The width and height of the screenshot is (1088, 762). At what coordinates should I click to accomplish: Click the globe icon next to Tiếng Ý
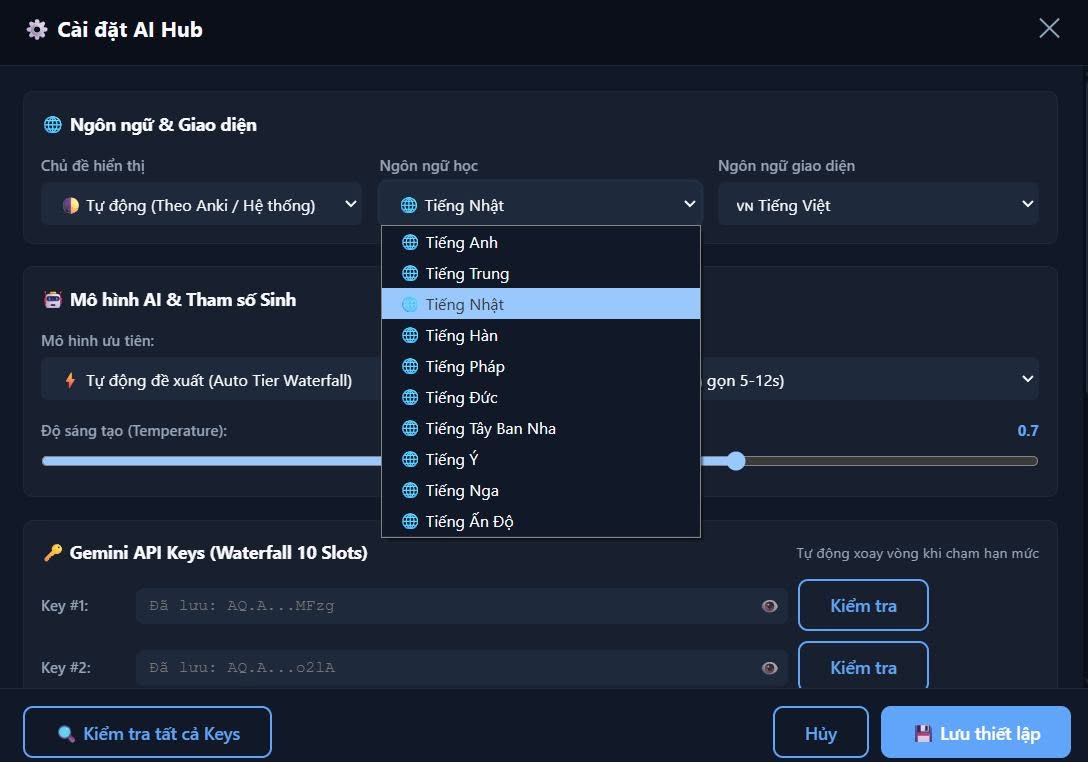coord(410,459)
